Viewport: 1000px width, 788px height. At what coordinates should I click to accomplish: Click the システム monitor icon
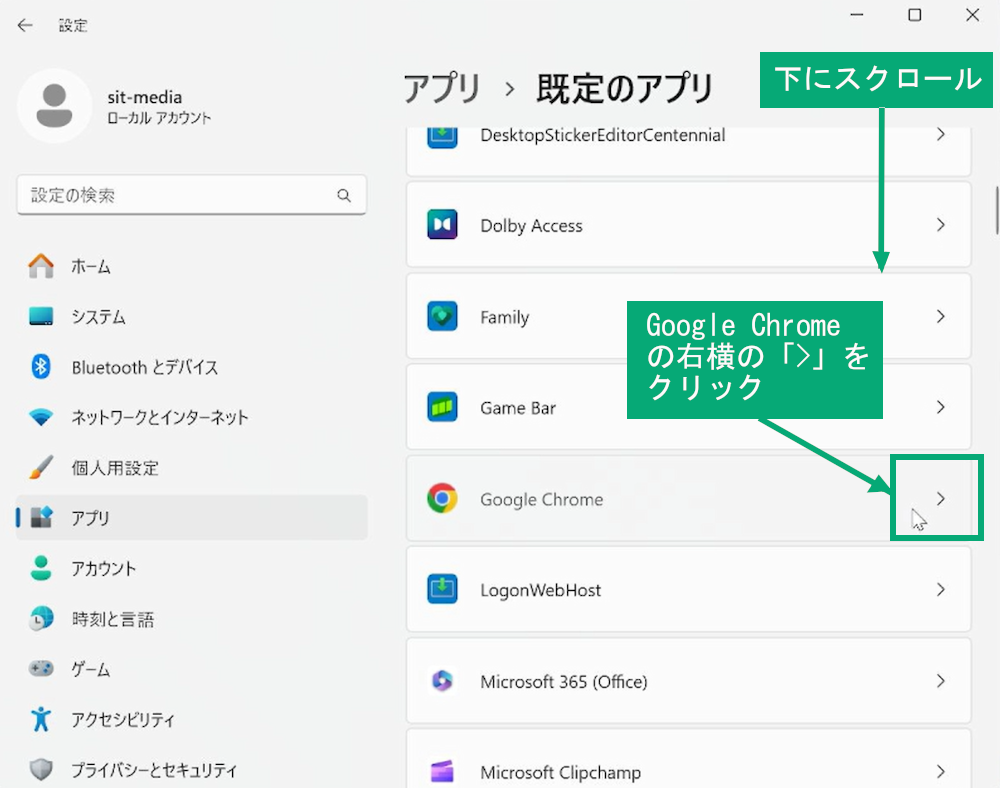point(41,316)
